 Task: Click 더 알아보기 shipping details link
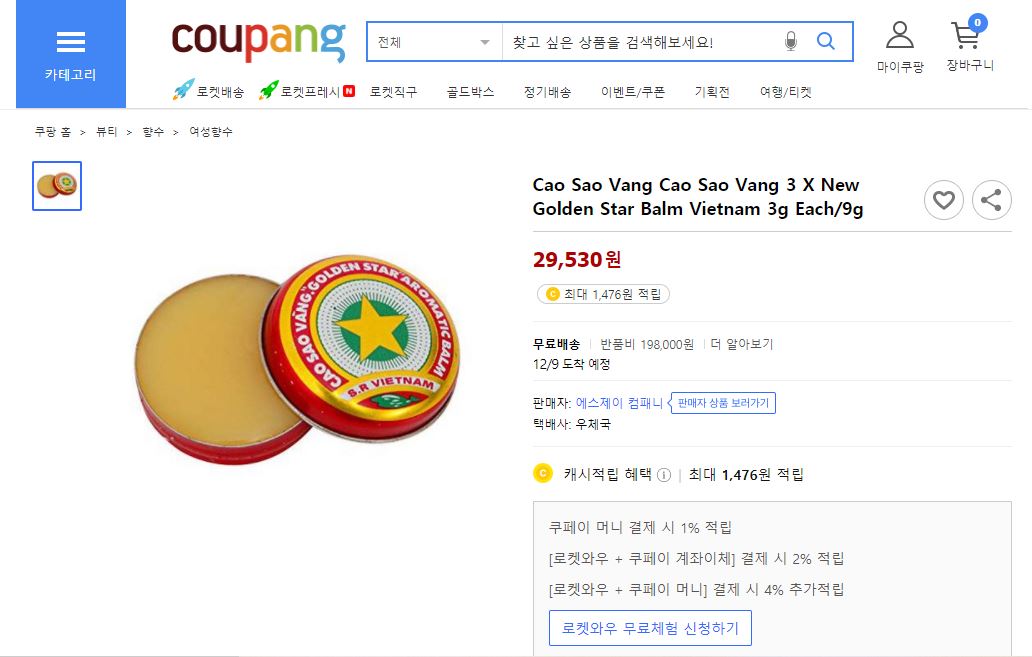(742, 344)
